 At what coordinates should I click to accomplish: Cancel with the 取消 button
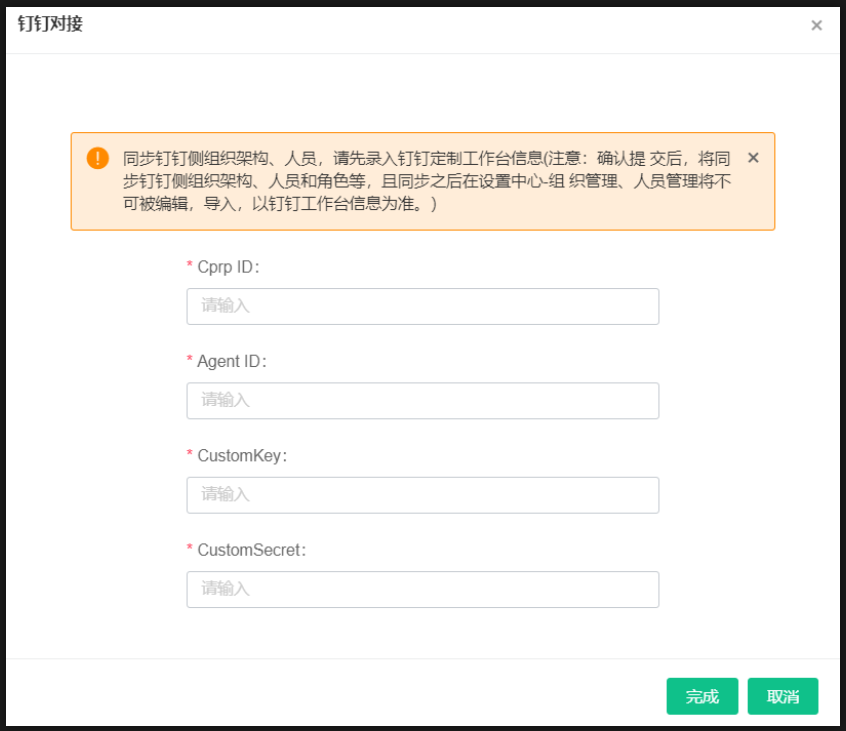coord(783,696)
